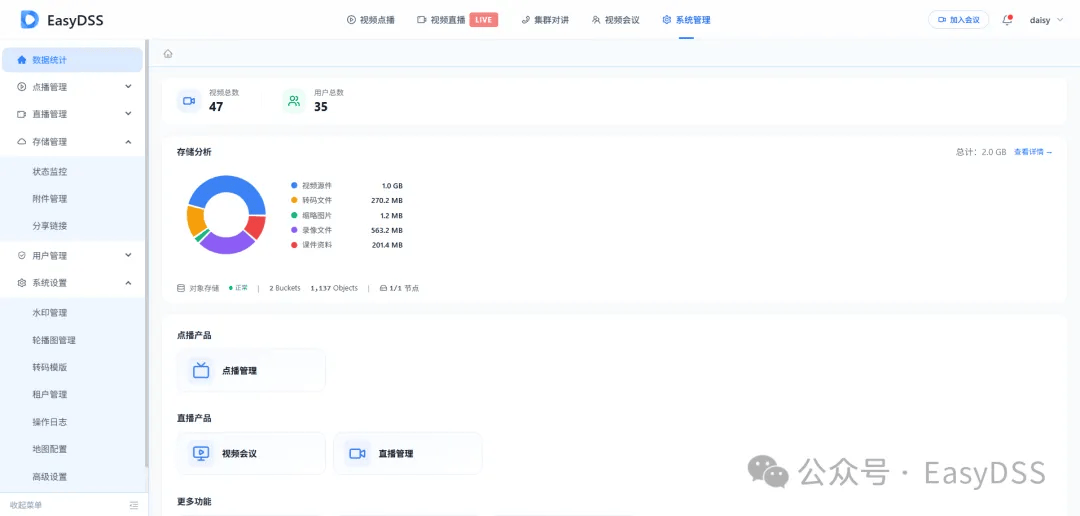1080x516 pixels.
Task: Click the 视频会议 people icon
Action: [596, 20]
